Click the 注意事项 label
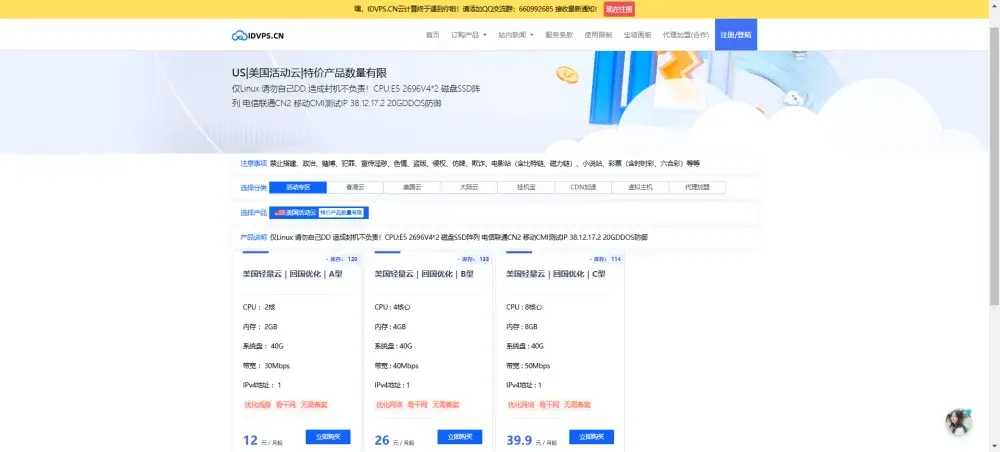The width and height of the screenshot is (1000, 452). click(x=253, y=163)
